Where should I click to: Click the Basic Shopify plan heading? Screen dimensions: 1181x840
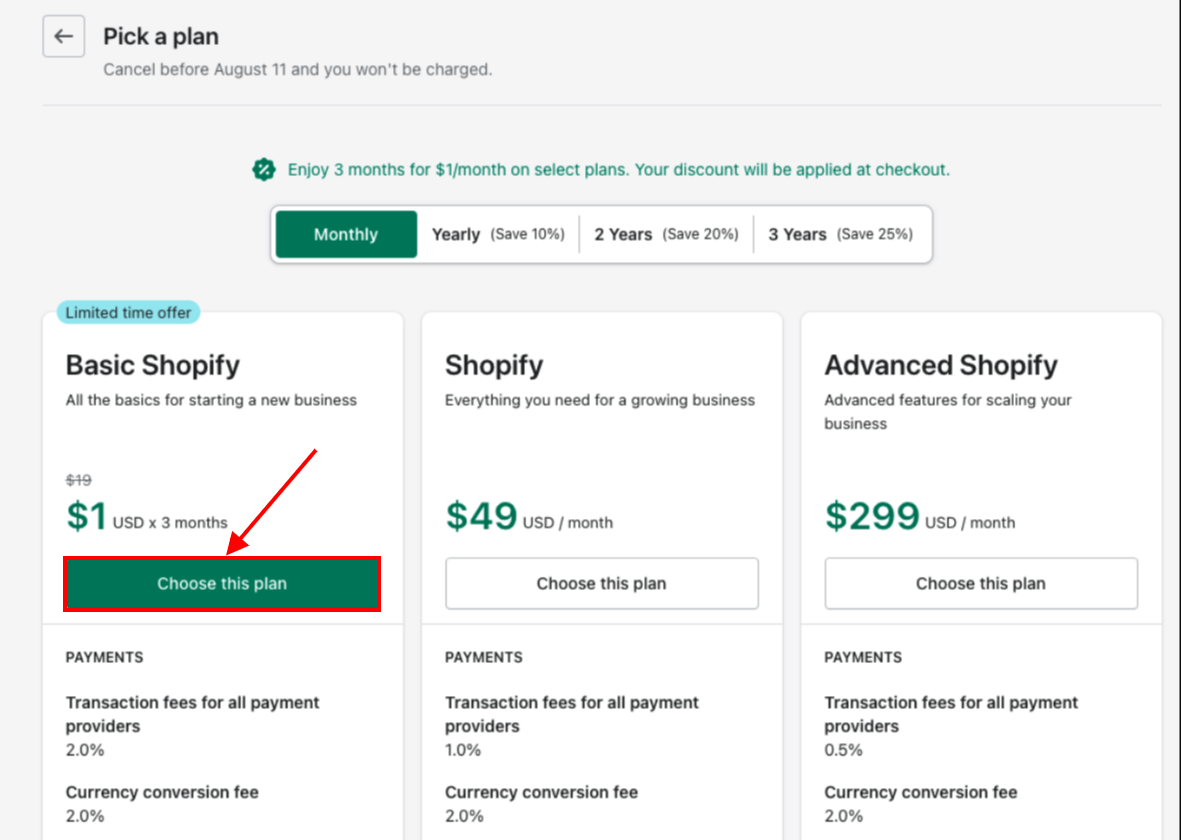[153, 365]
